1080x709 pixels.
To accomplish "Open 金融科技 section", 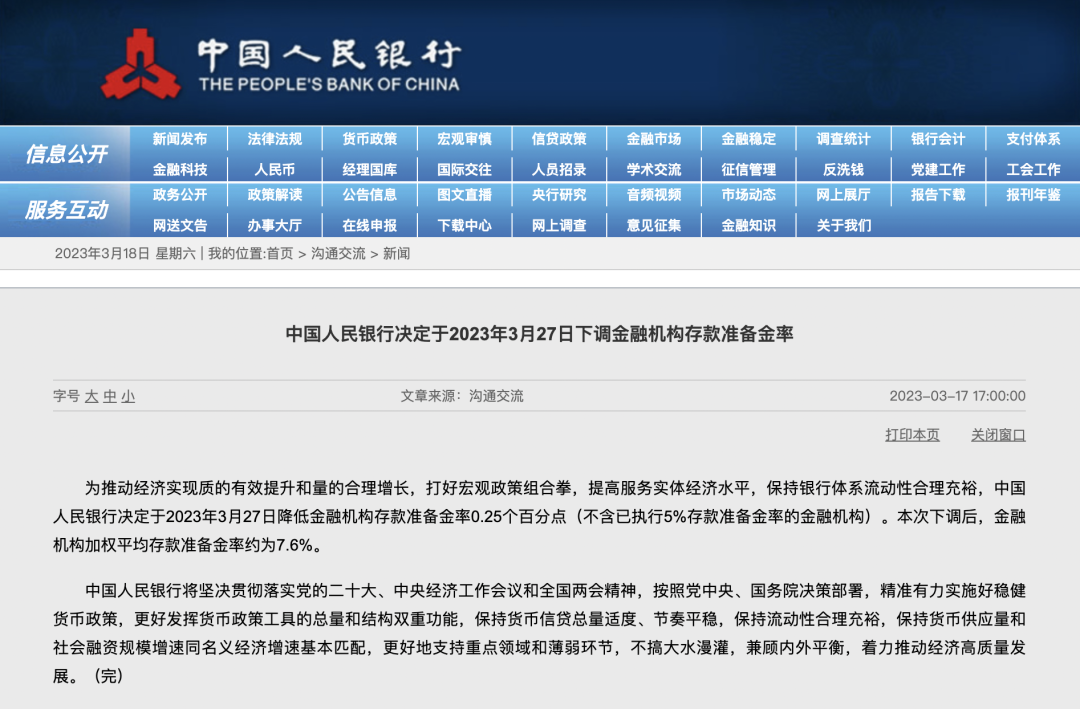I will (x=180, y=169).
